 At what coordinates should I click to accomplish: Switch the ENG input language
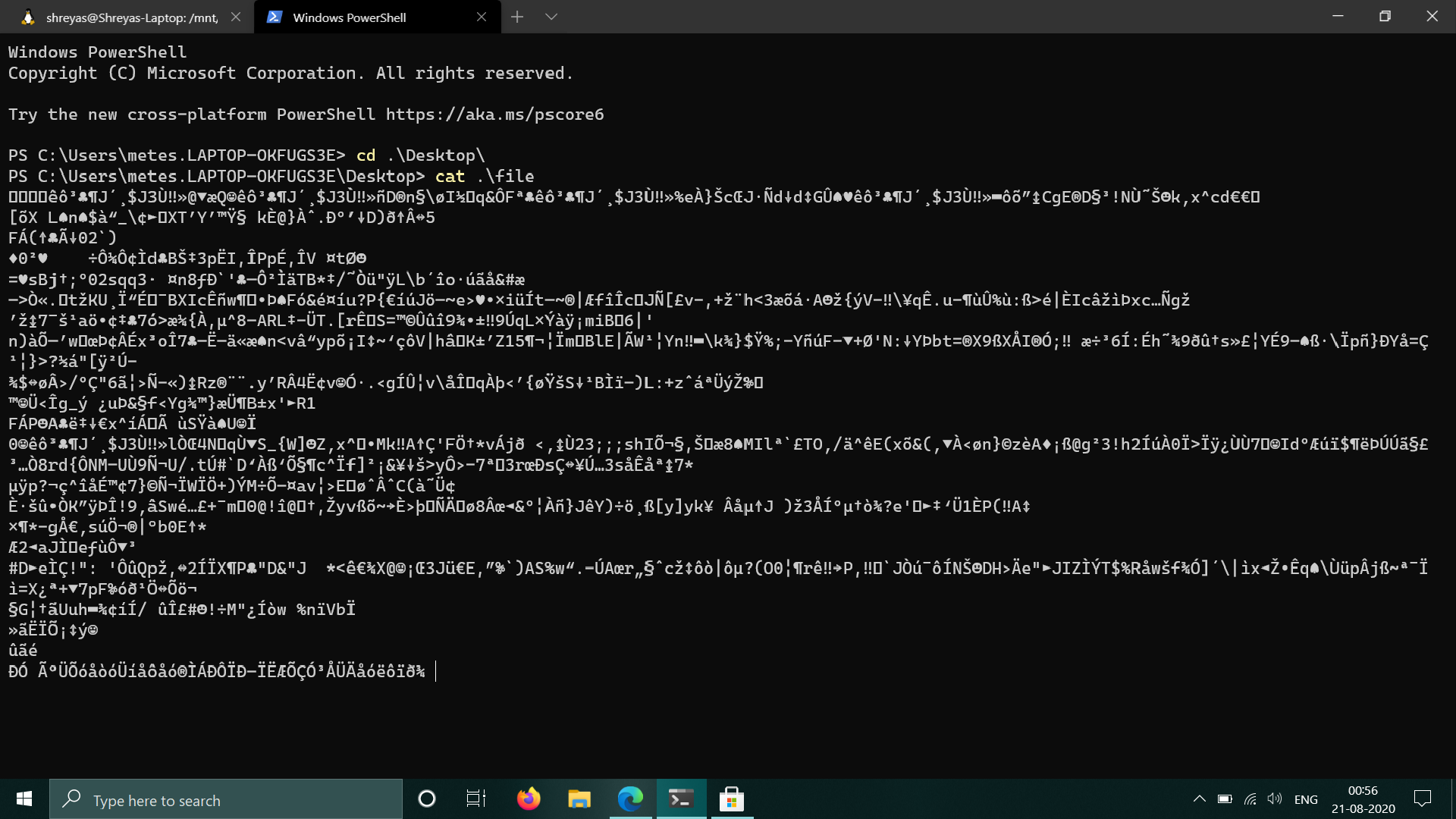click(x=1306, y=799)
